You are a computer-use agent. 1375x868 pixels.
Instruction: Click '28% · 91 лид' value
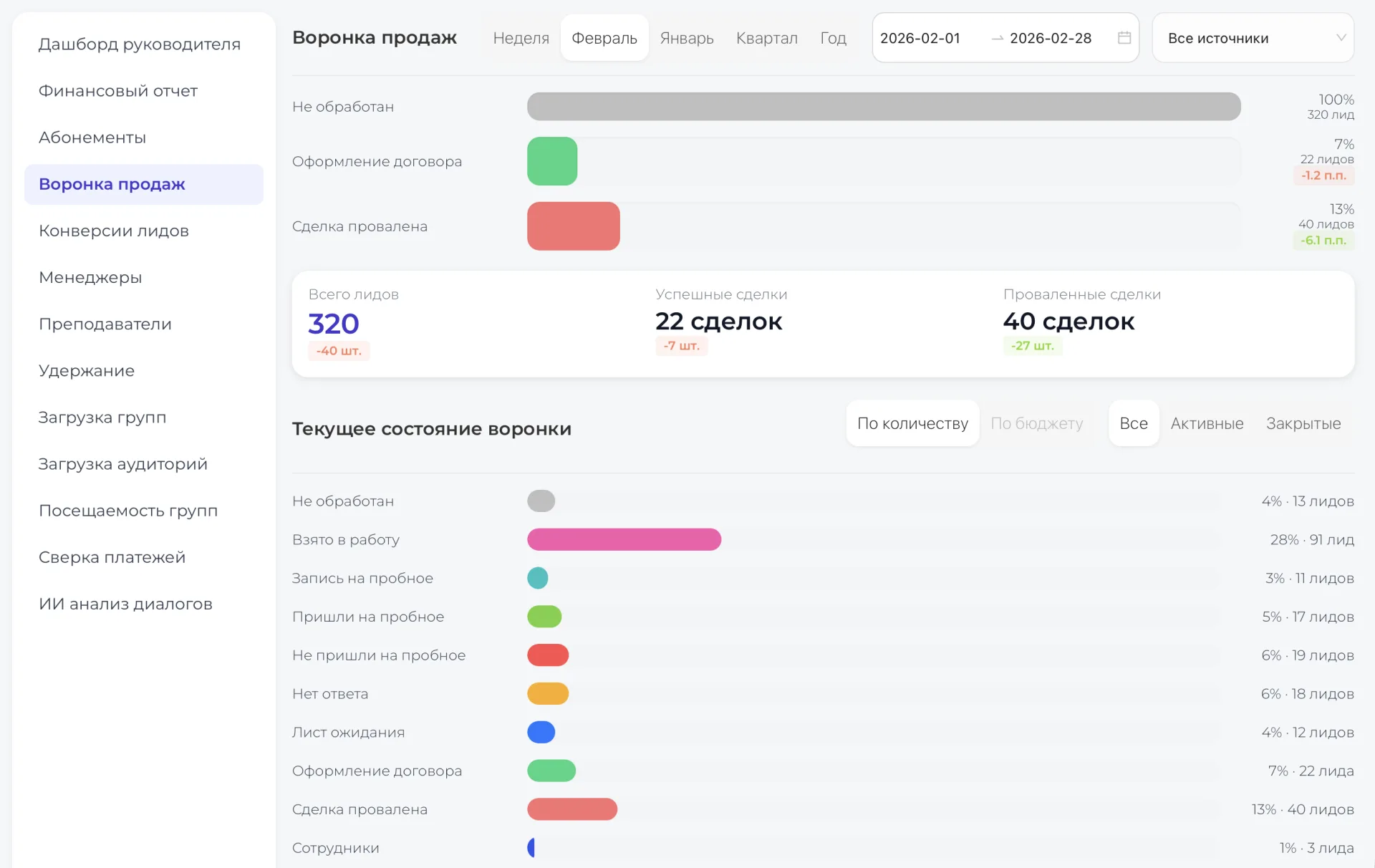click(1312, 539)
